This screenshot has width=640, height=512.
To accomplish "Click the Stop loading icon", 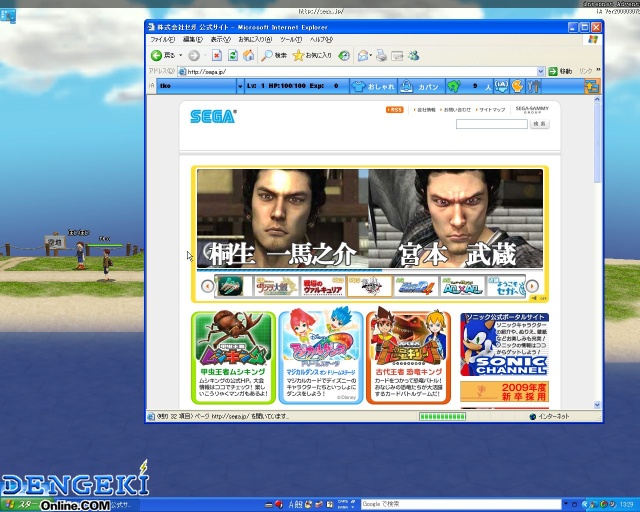I will tap(216, 55).
